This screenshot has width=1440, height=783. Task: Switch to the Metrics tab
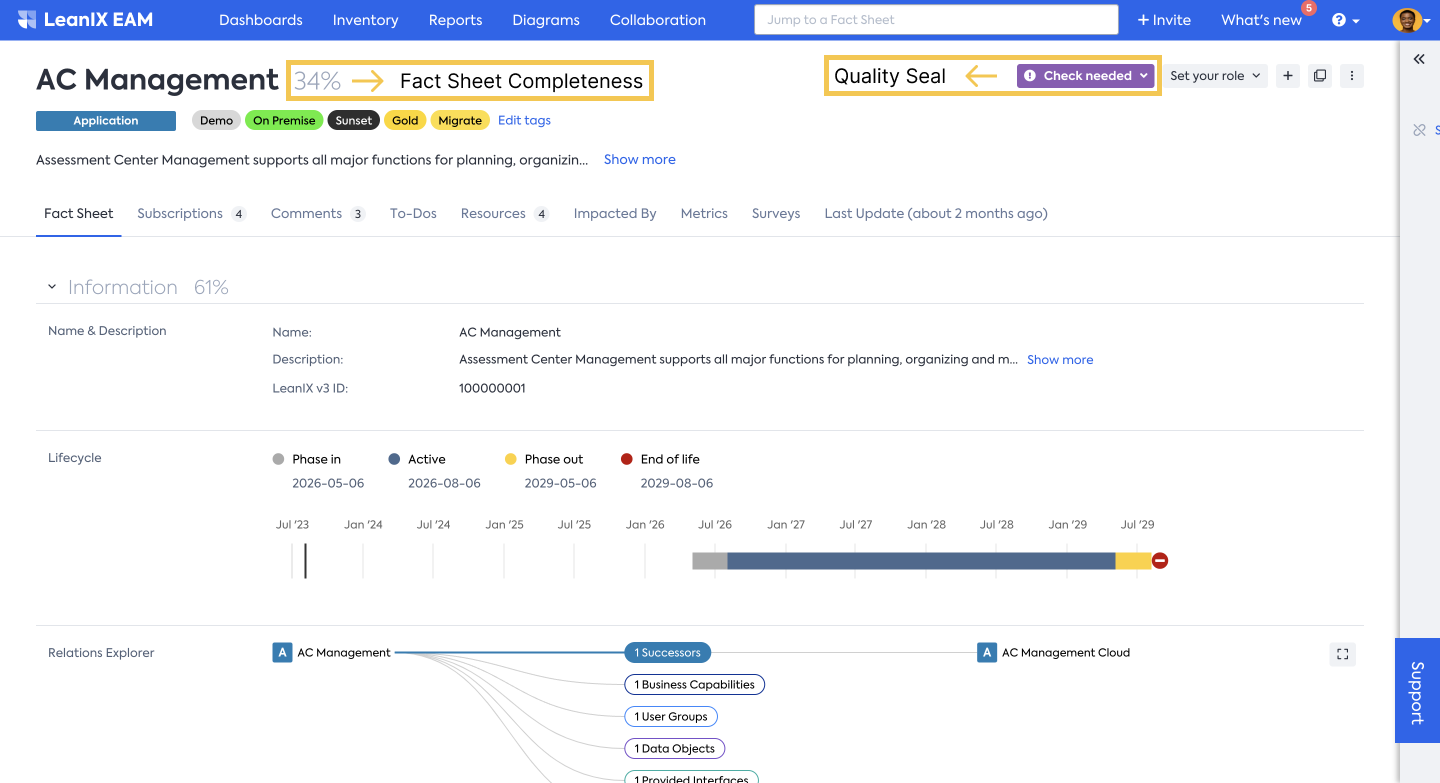point(704,213)
